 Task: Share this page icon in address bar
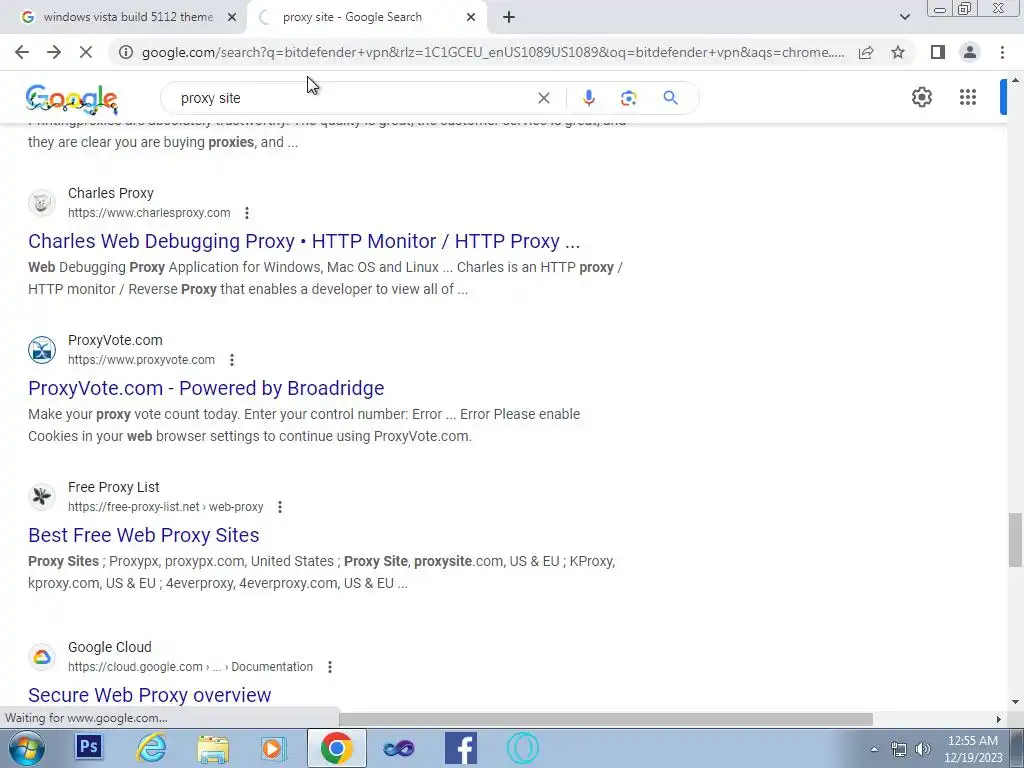tap(866, 52)
